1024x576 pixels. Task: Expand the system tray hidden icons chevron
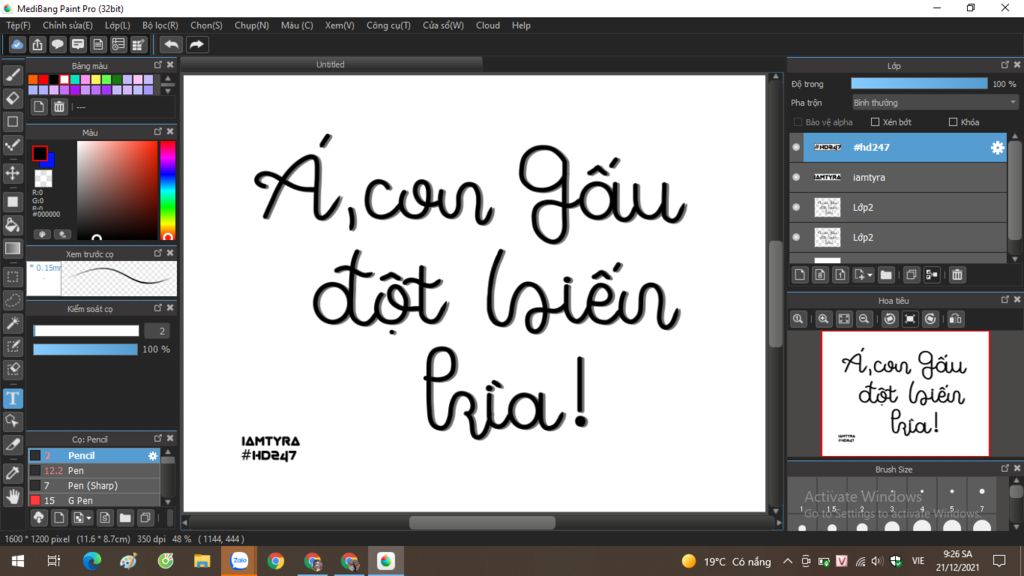(788, 561)
